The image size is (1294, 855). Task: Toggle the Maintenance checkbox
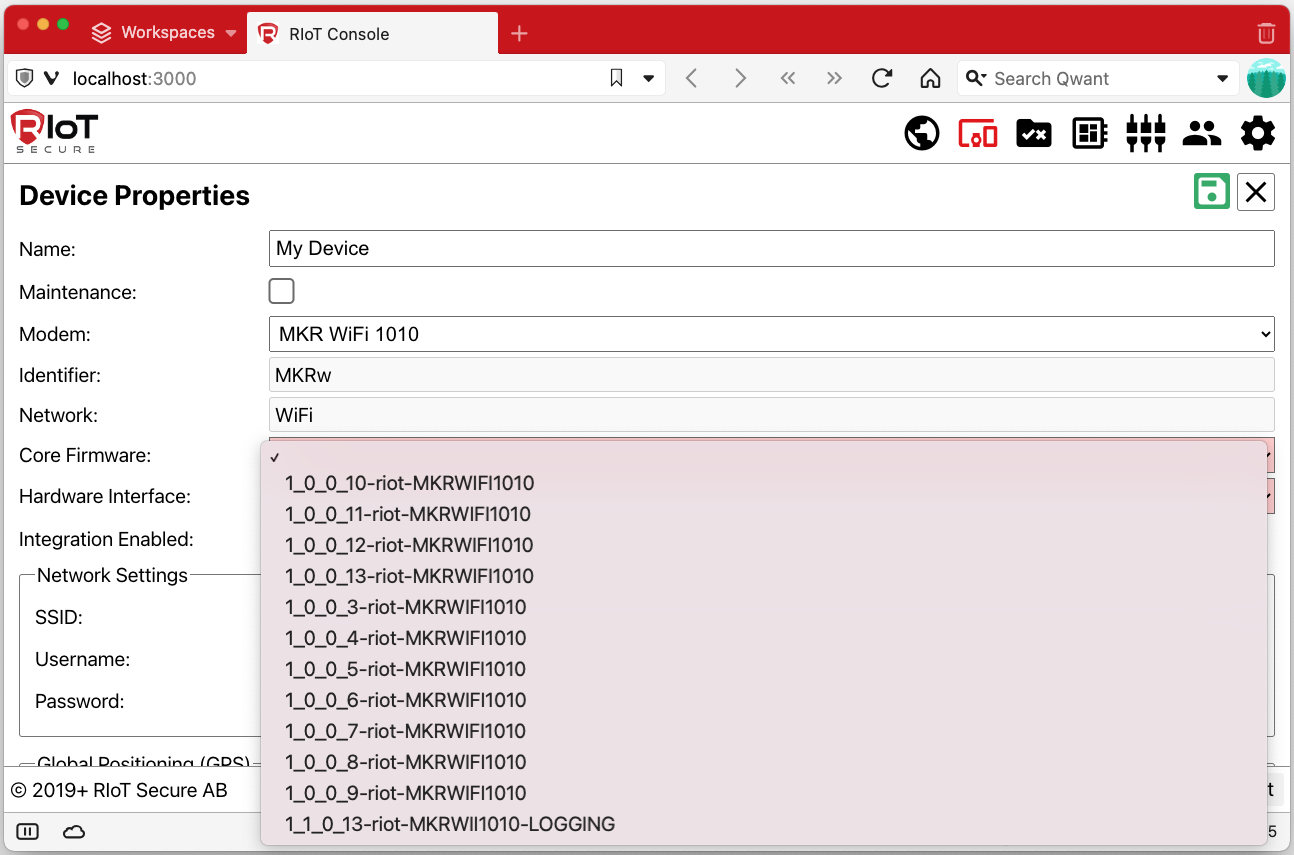click(282, 291)
